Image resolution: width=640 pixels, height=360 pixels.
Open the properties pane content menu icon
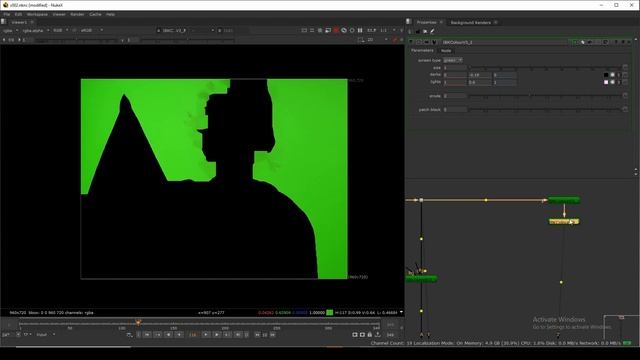click(409, 22)
